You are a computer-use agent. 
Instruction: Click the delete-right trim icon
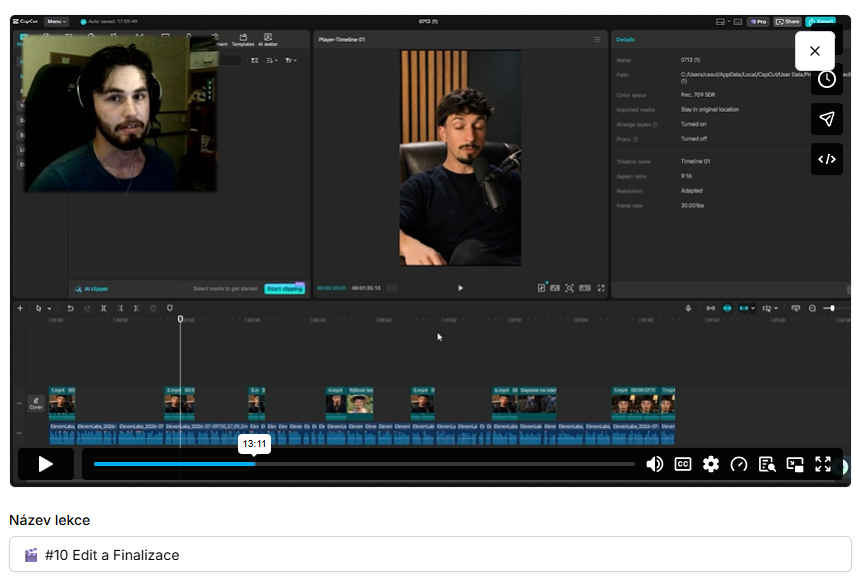tap(136, 308)
